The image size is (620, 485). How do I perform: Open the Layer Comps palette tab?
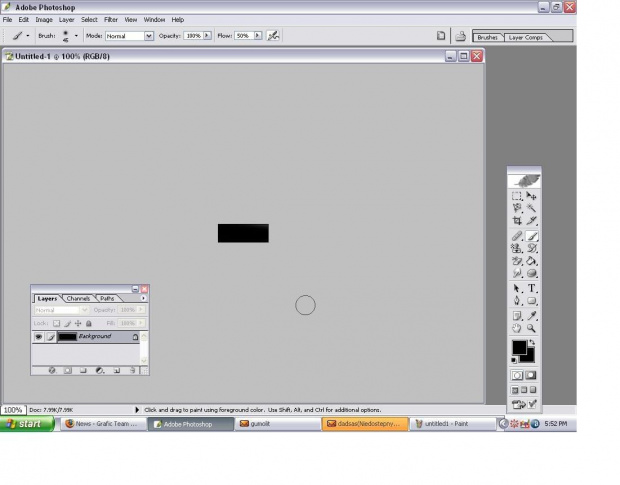(x=526, y=38)
